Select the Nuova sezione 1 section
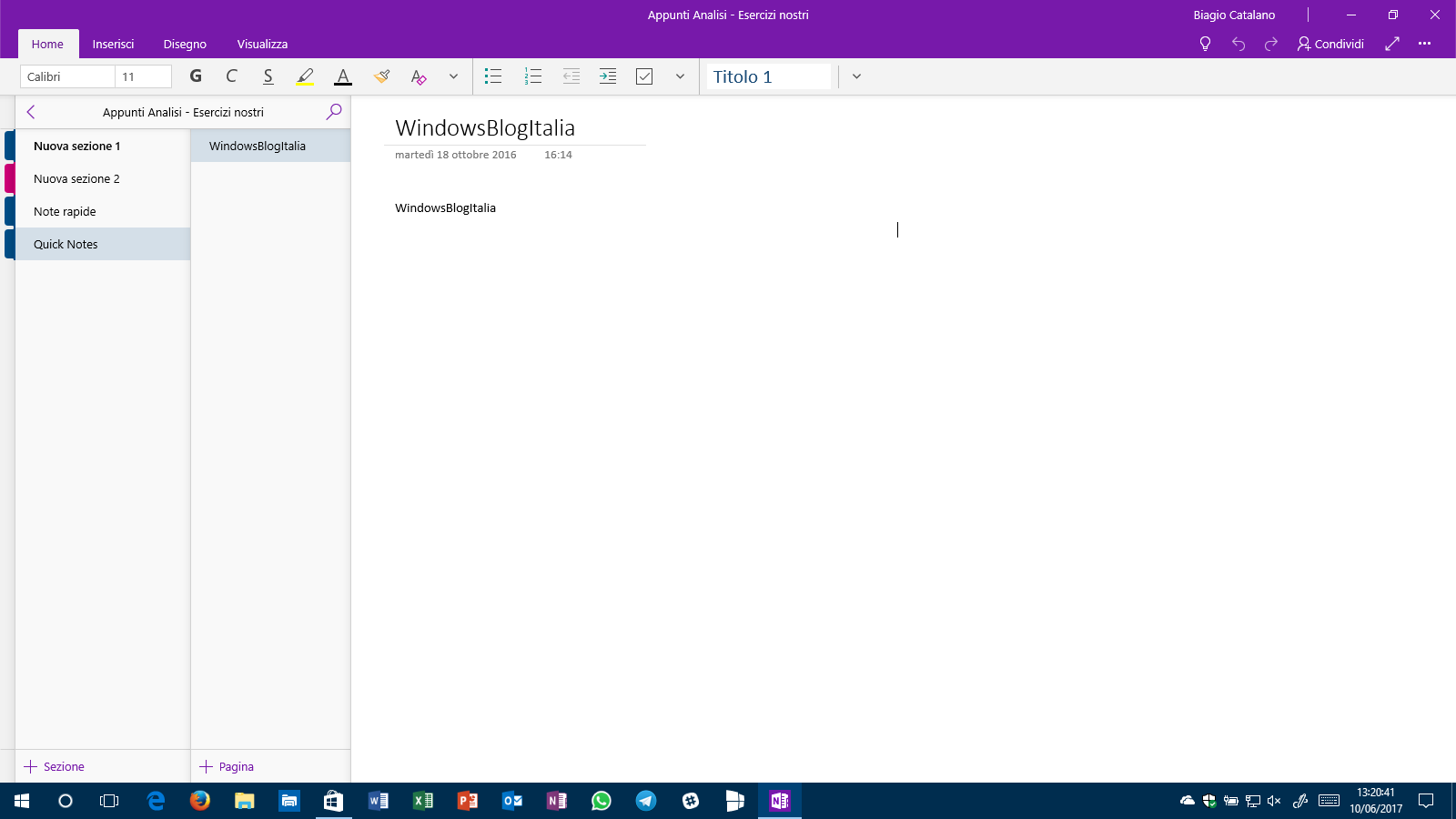 [x=102, y=146]
